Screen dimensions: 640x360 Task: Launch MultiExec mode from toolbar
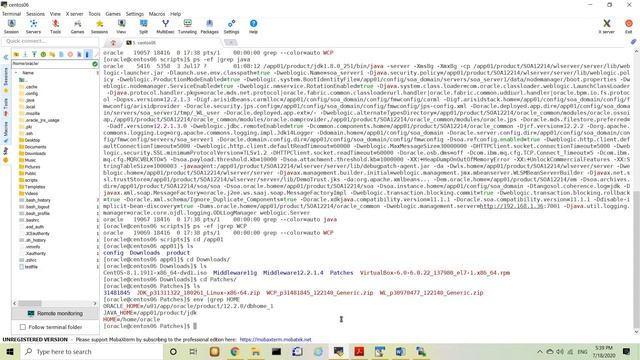click(x=165, y=27)
